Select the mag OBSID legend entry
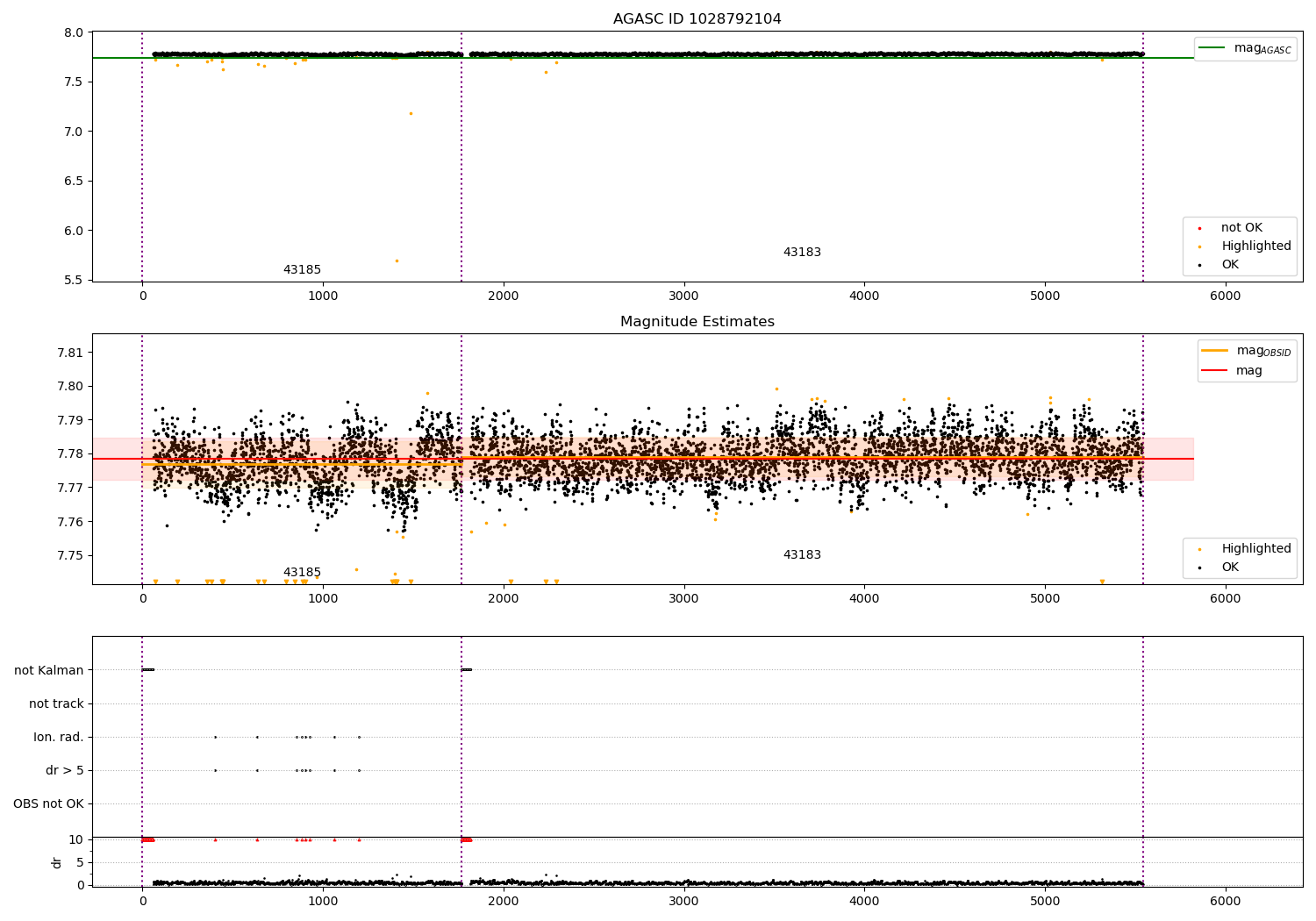The height and width of the screenshot is (921, 1316). pyautogui.click(x=1245, y=351)
